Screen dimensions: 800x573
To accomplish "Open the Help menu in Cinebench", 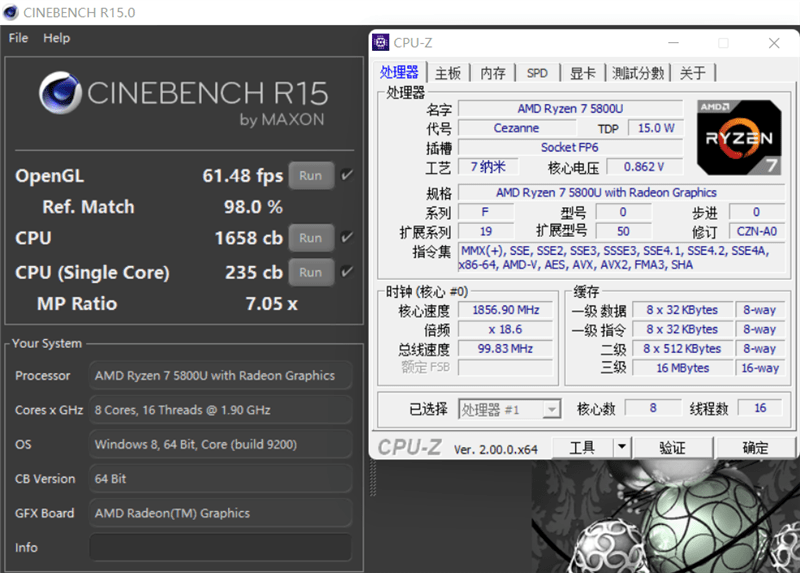I will (x=56, y=38).
